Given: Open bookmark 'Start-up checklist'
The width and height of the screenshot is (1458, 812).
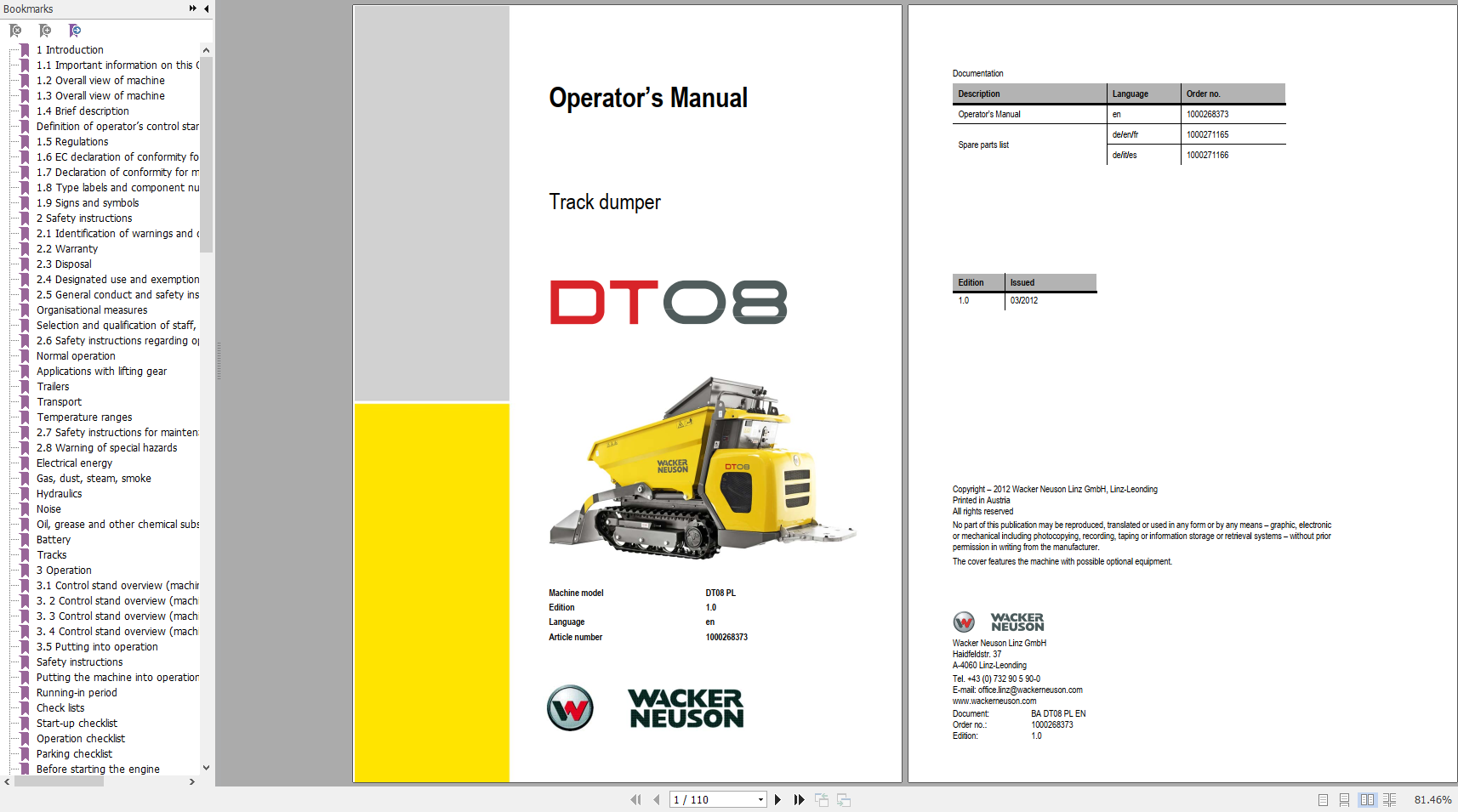Looking at the screenshot, I should coord(77,724).
